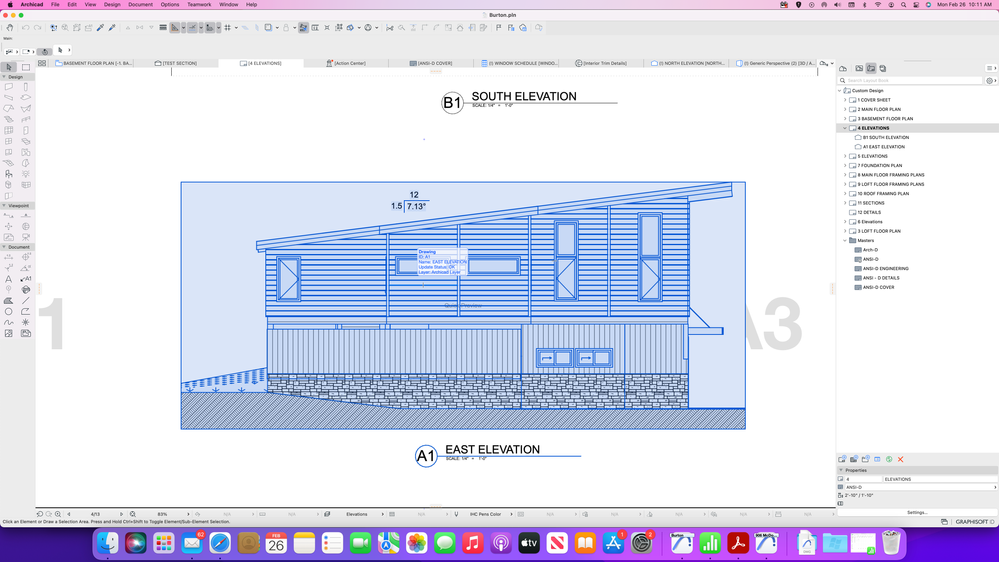Go to next layout arrow beside 4/13

pos(121,514)
